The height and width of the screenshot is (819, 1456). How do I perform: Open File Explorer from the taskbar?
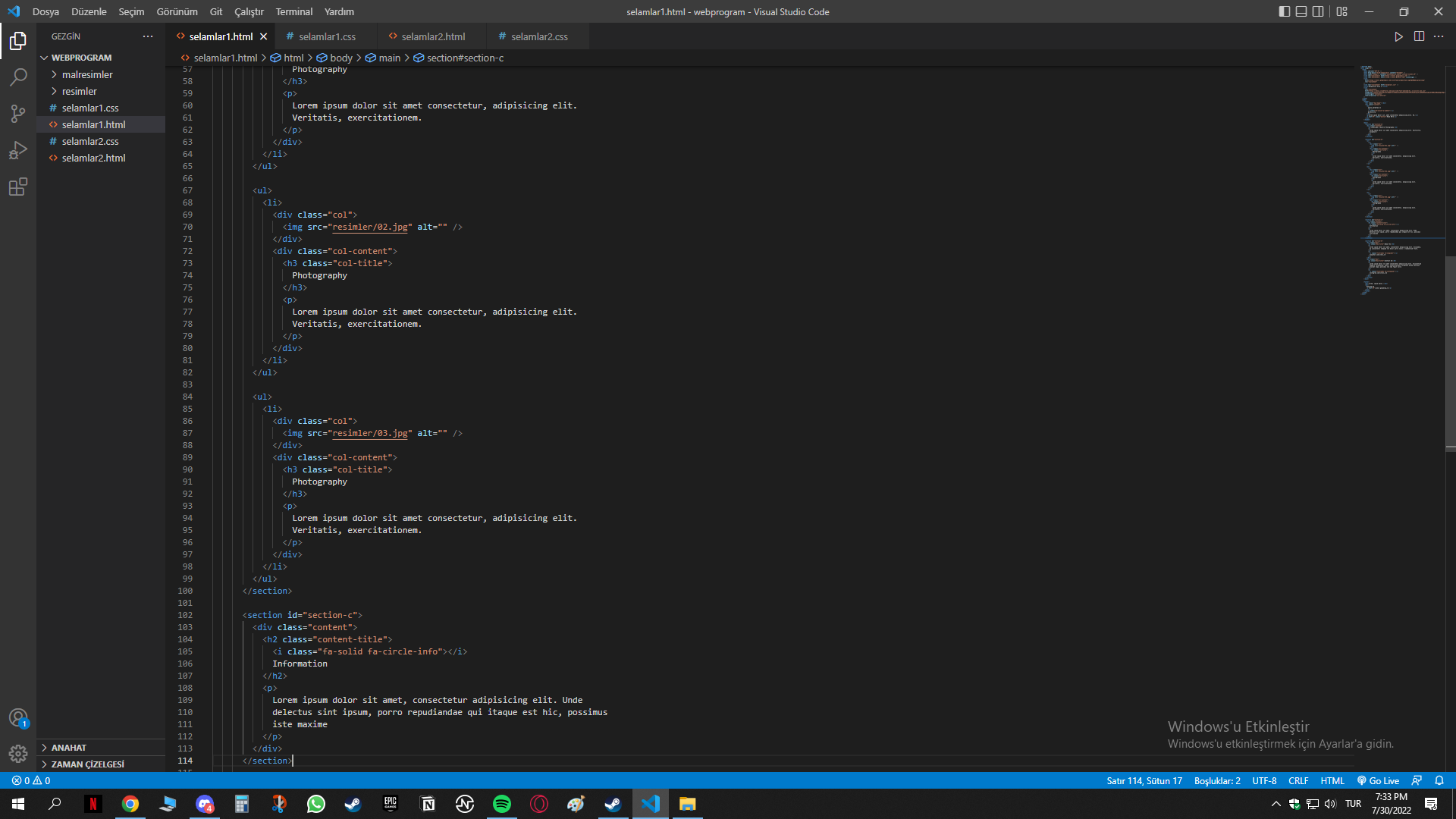688,804
